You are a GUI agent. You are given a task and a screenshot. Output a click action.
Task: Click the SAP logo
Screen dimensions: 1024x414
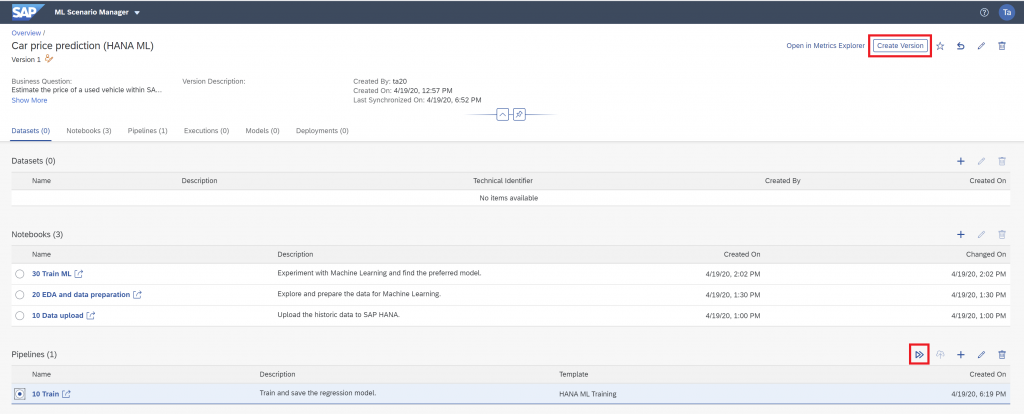pos(28,12)
